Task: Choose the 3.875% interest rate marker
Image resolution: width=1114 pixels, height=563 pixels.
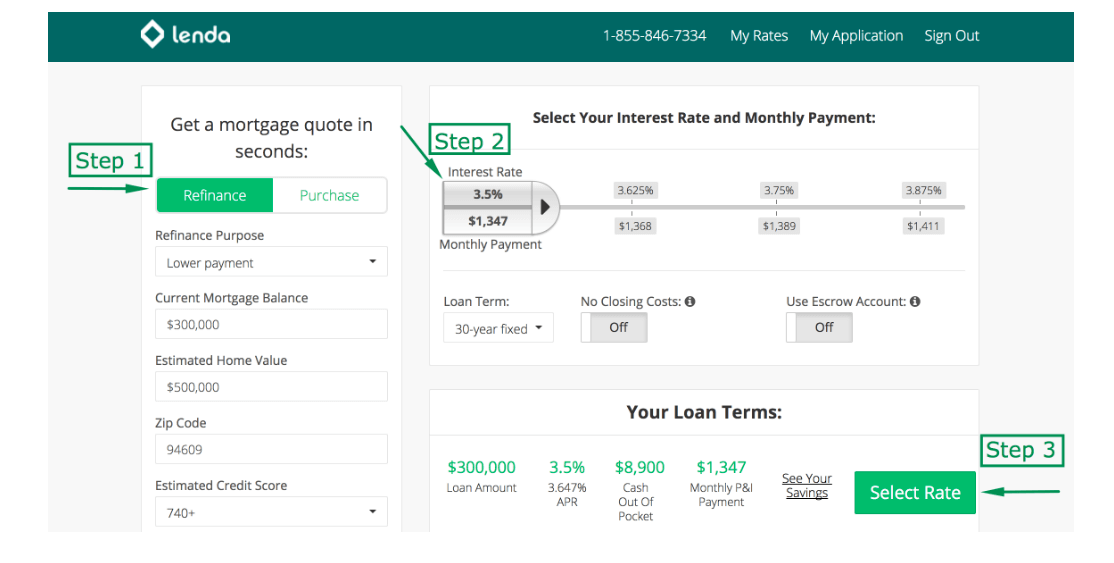Action: point(923,190)
